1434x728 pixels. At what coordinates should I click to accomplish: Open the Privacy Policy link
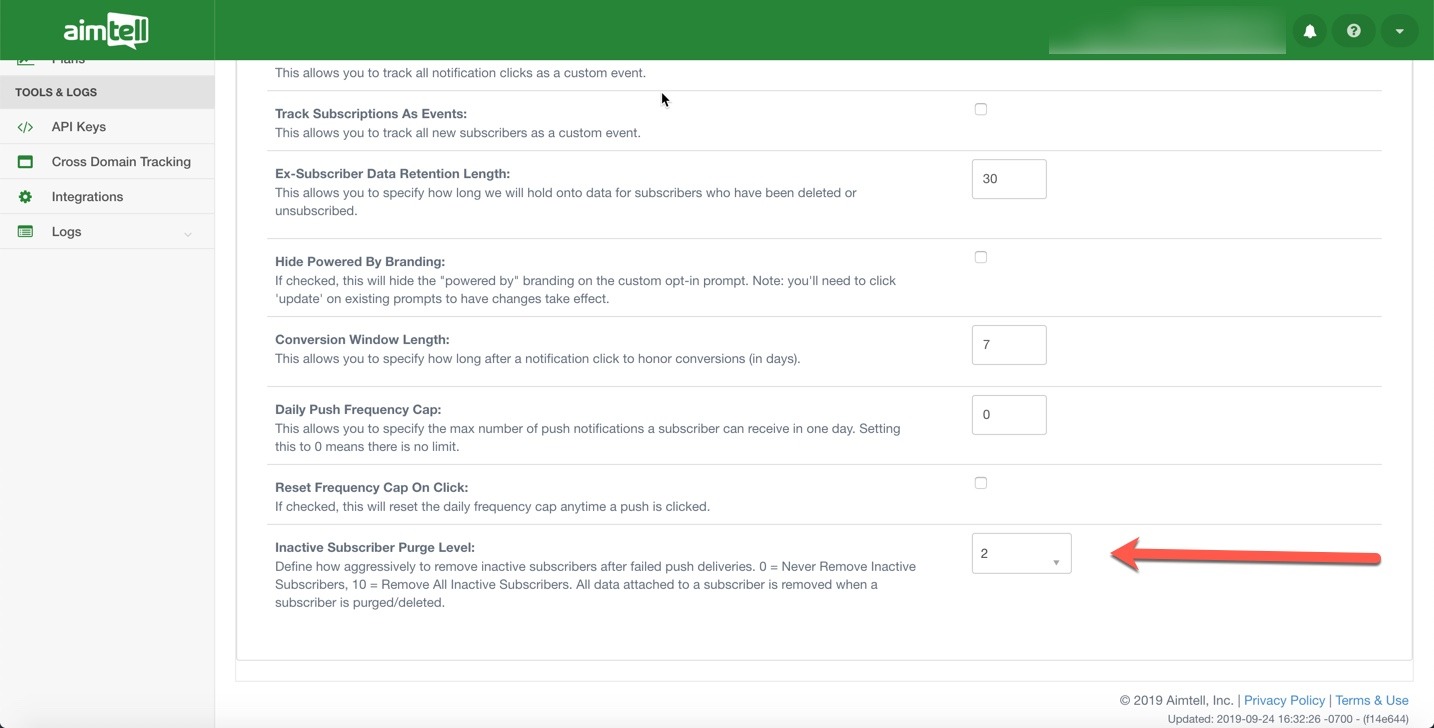coord(1284,700)
